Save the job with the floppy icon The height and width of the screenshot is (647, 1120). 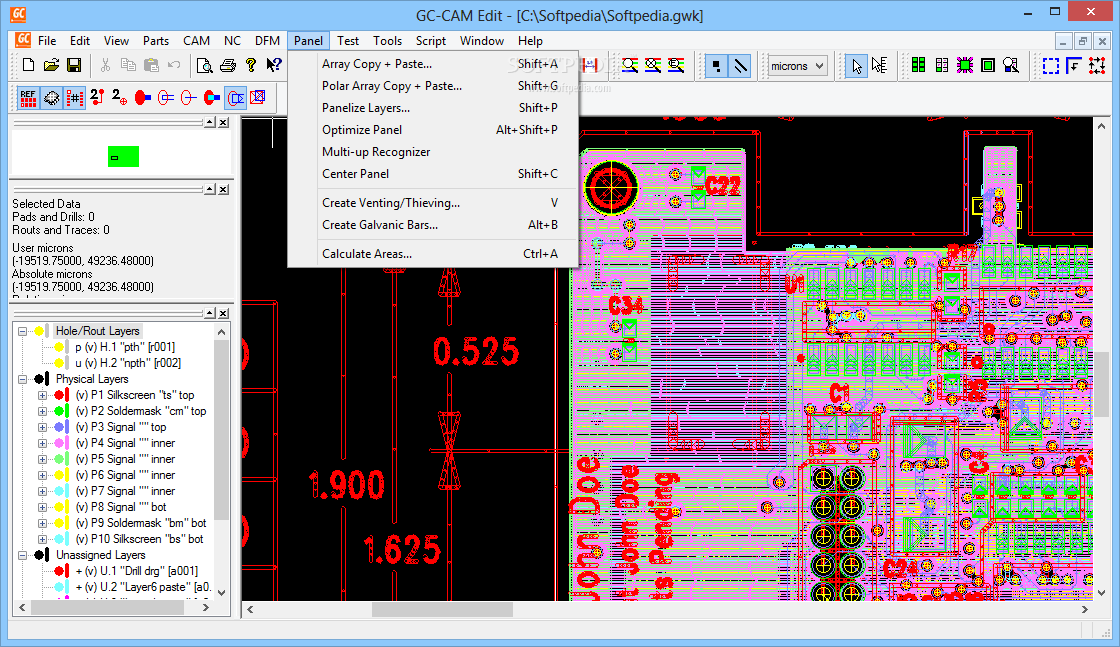pyautogui.click(x=74, y=65)
